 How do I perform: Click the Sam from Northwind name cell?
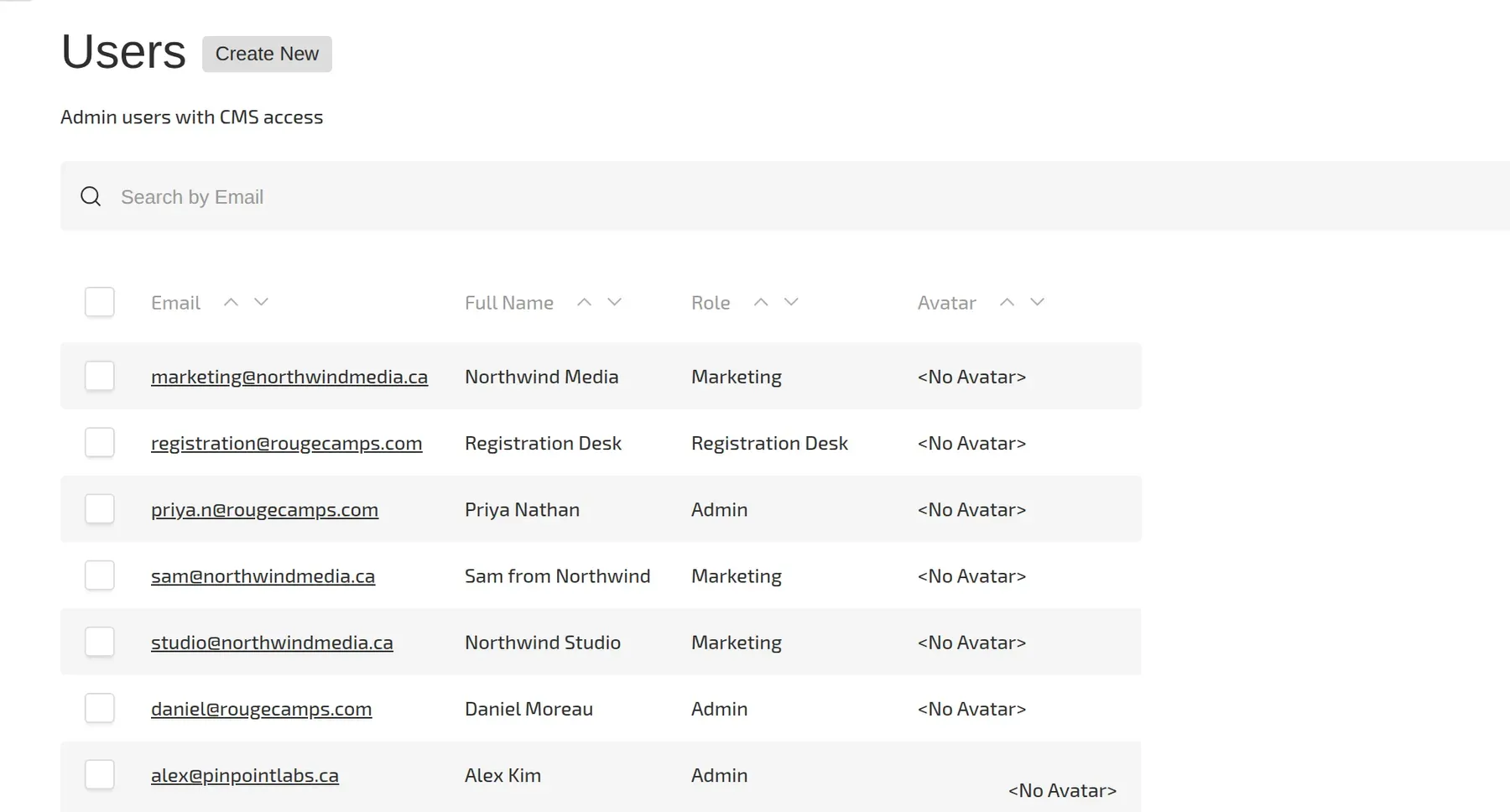558,576
